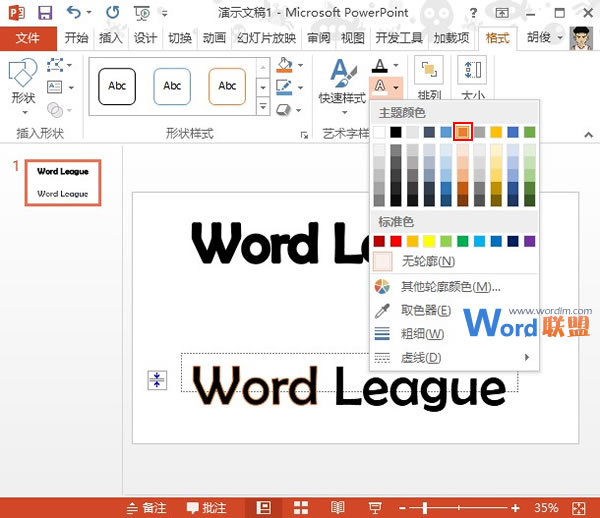Start slideshow from status bar
This screenshot has height=518, width=600.
375,508
